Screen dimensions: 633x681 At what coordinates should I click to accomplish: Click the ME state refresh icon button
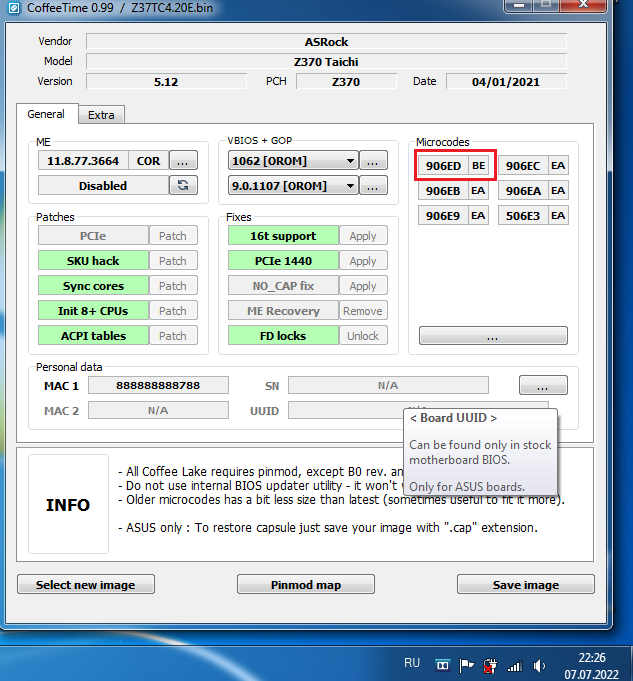(183, 185)
